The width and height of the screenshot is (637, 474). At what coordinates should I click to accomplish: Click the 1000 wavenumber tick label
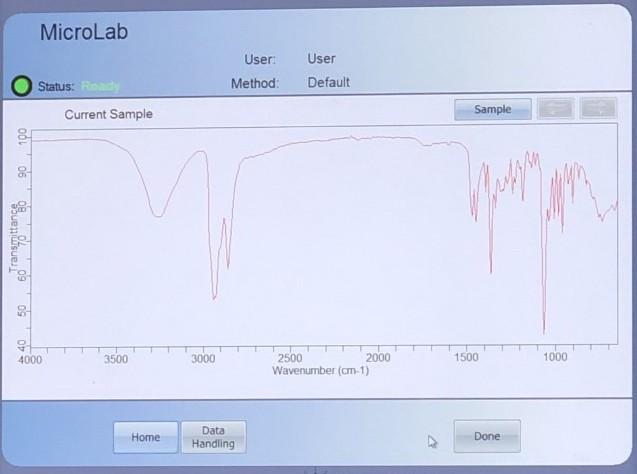pos(555,357)
